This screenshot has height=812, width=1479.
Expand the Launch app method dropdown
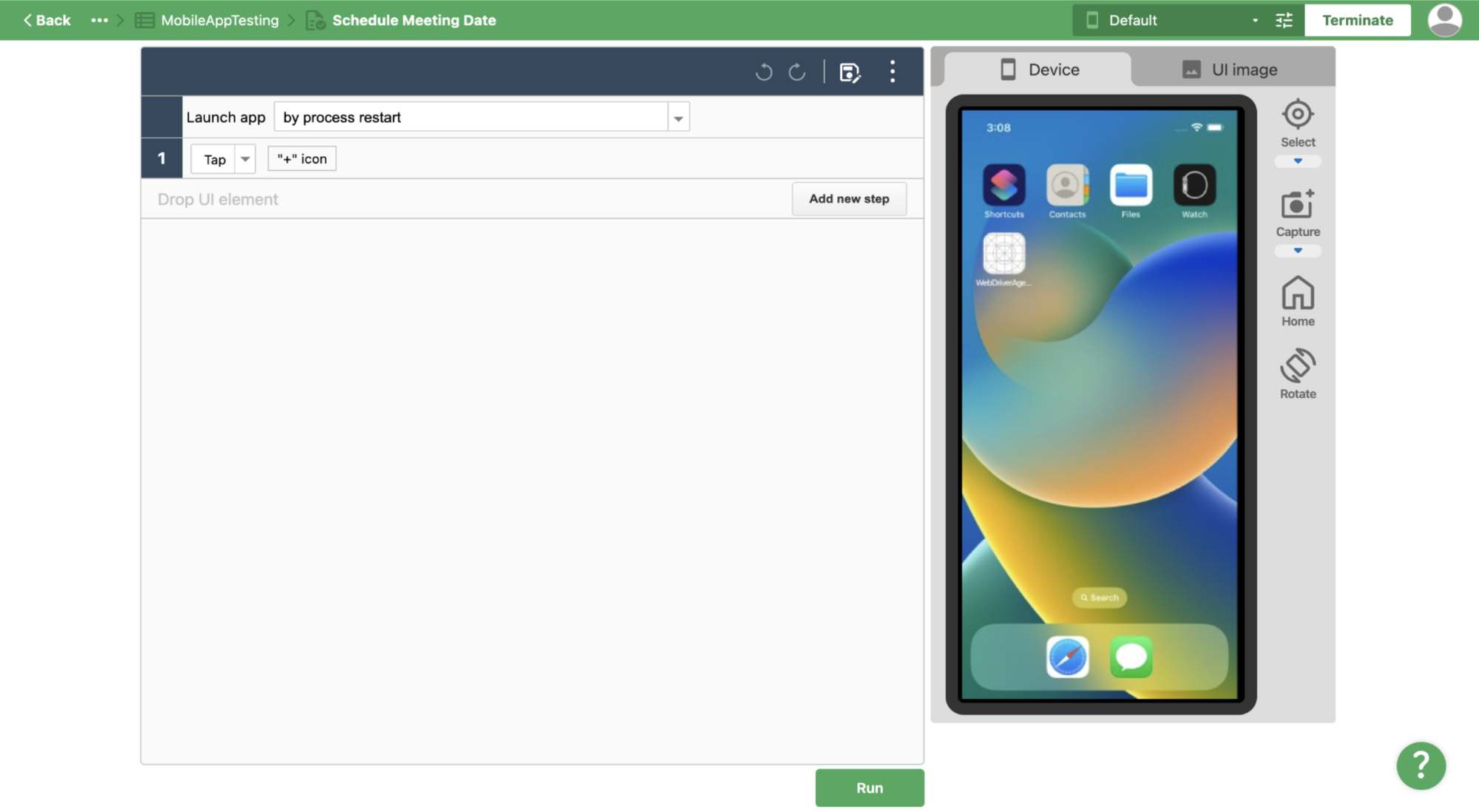[x=678, y=118]
